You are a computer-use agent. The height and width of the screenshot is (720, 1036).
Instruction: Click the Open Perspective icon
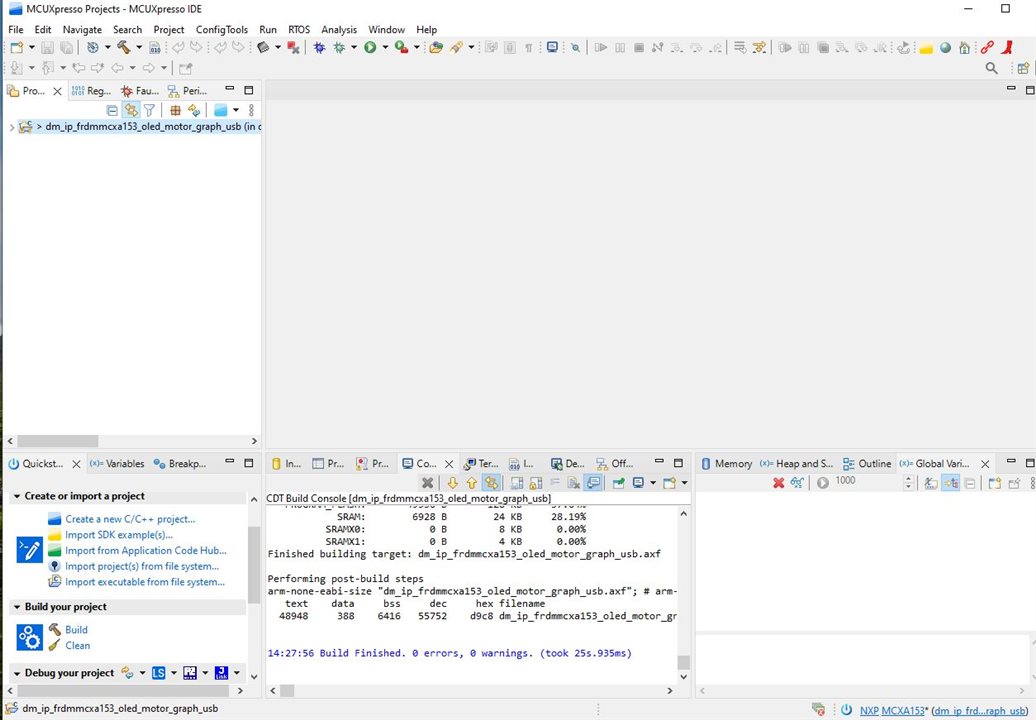click(1023, 67)
